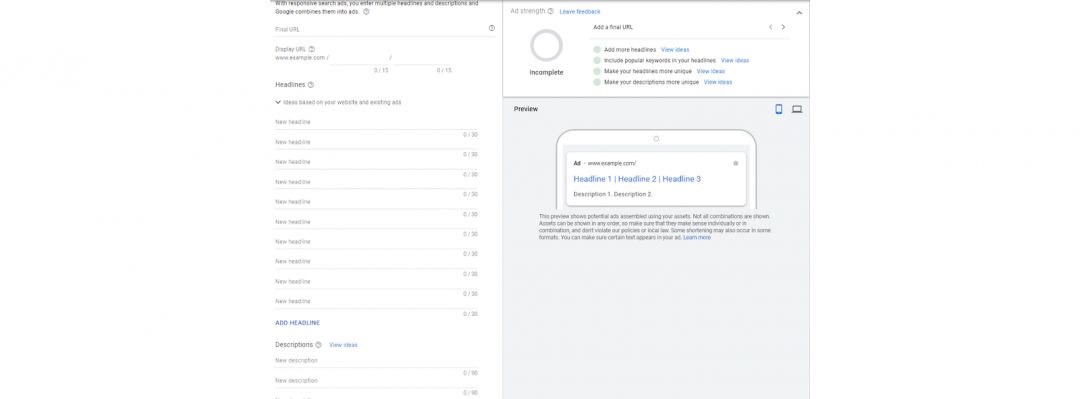Click the Leave feedback link
Image resolution: width=1080 pixels, height=399 pixels.
(x=580, y=12)
